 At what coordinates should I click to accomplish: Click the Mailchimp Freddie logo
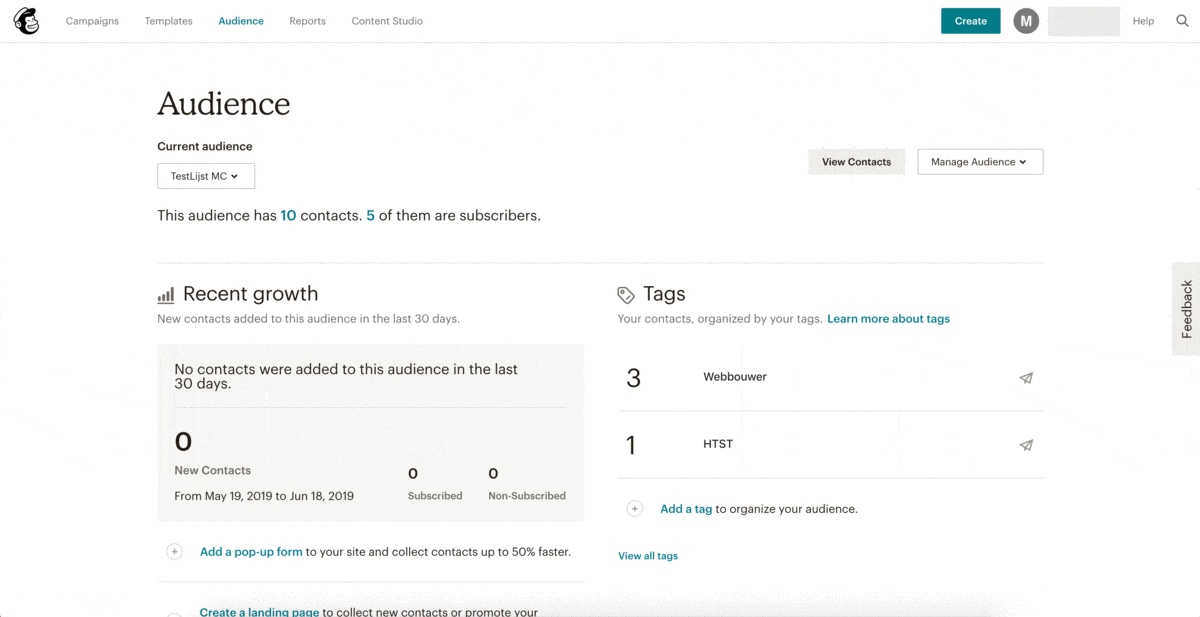point(27,21)
